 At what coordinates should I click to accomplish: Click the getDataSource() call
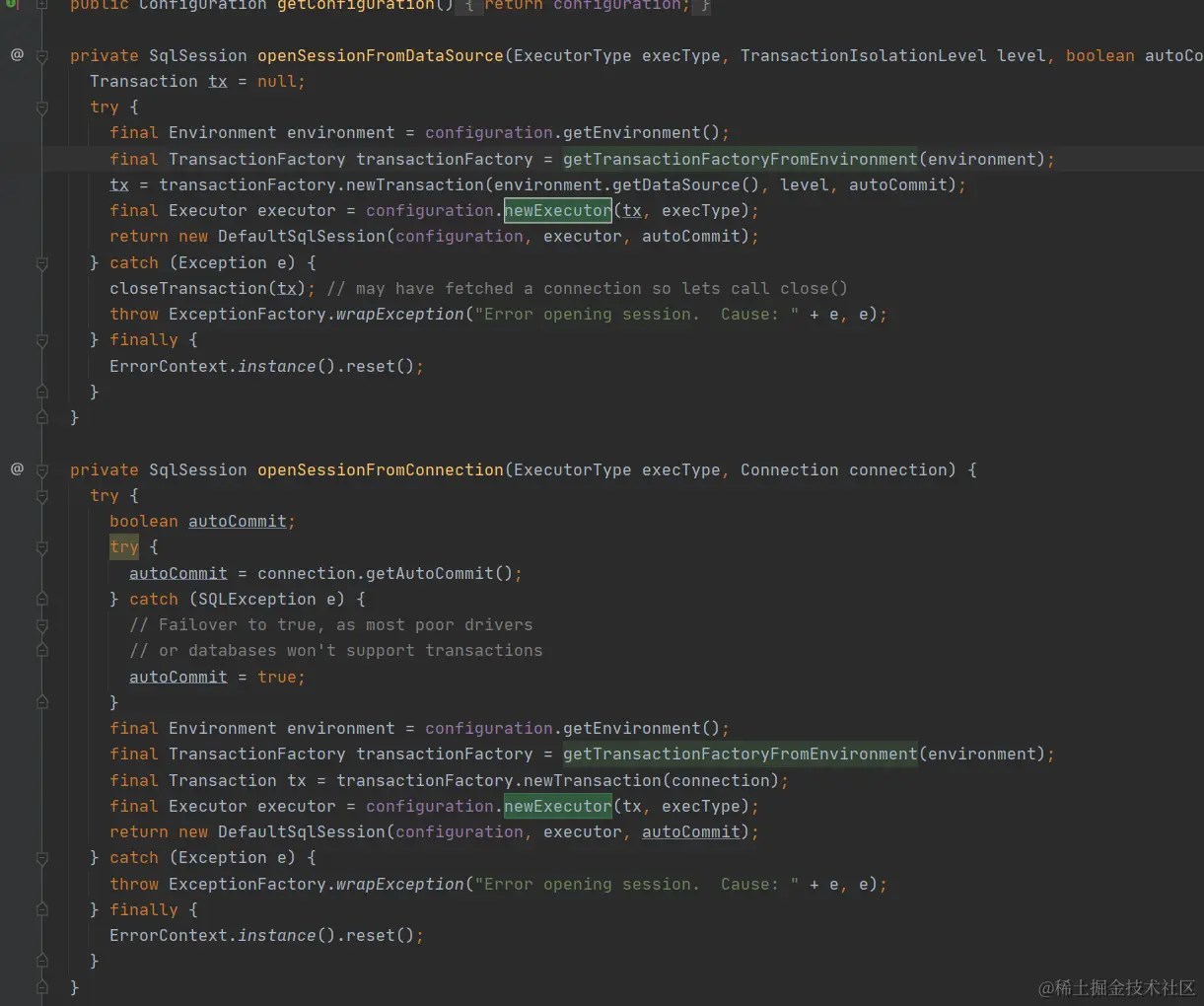point(685,184)
